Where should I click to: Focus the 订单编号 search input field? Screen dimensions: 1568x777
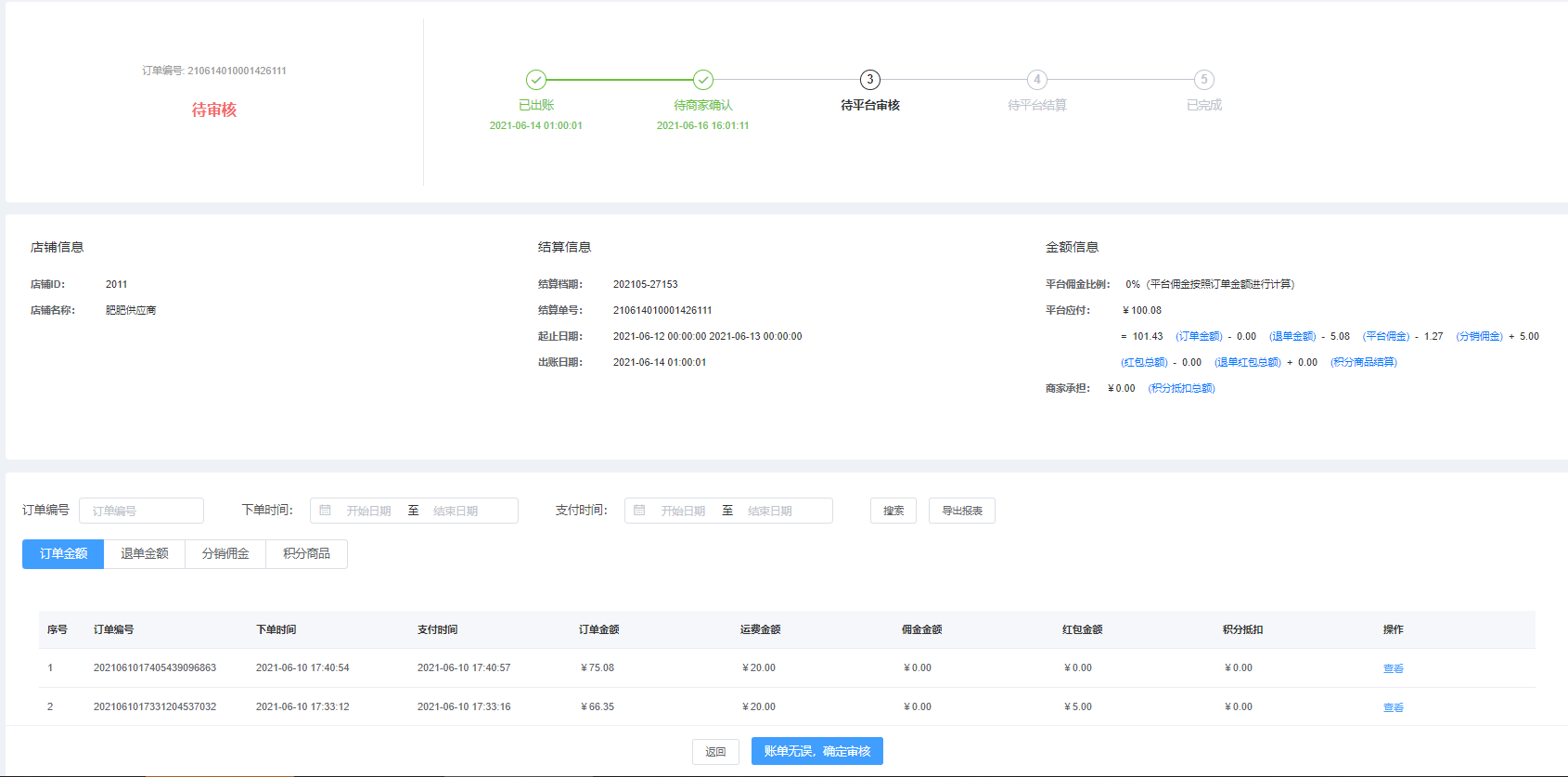point(142,511)
